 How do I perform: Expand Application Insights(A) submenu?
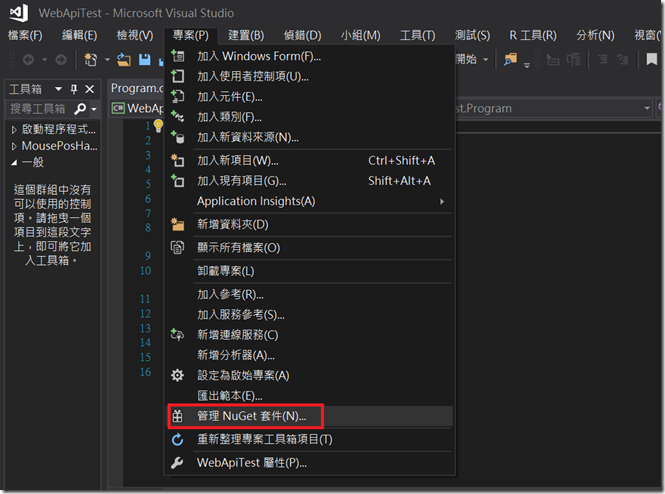(x=310, y=201)
